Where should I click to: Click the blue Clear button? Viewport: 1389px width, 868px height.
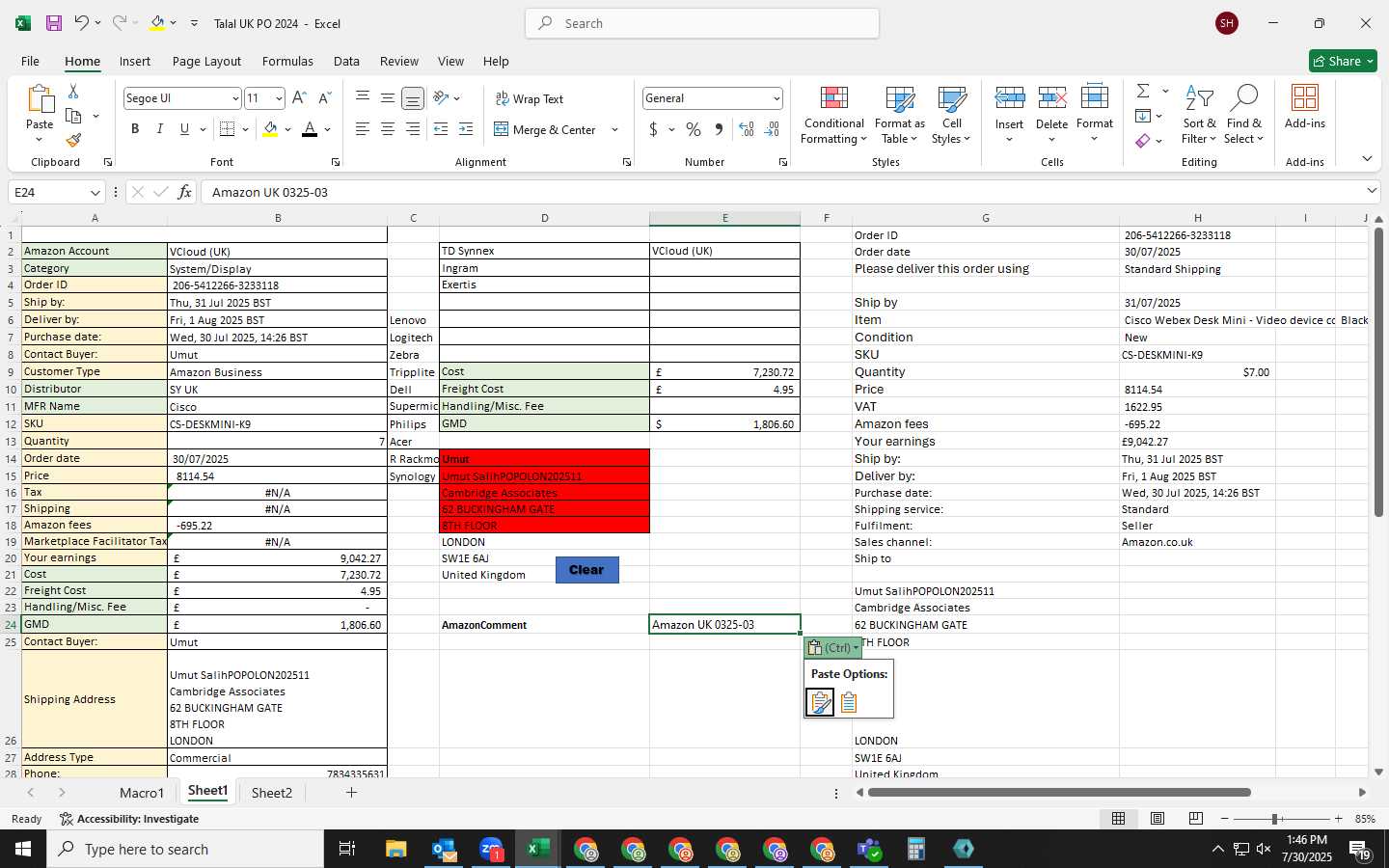[586, 570]
